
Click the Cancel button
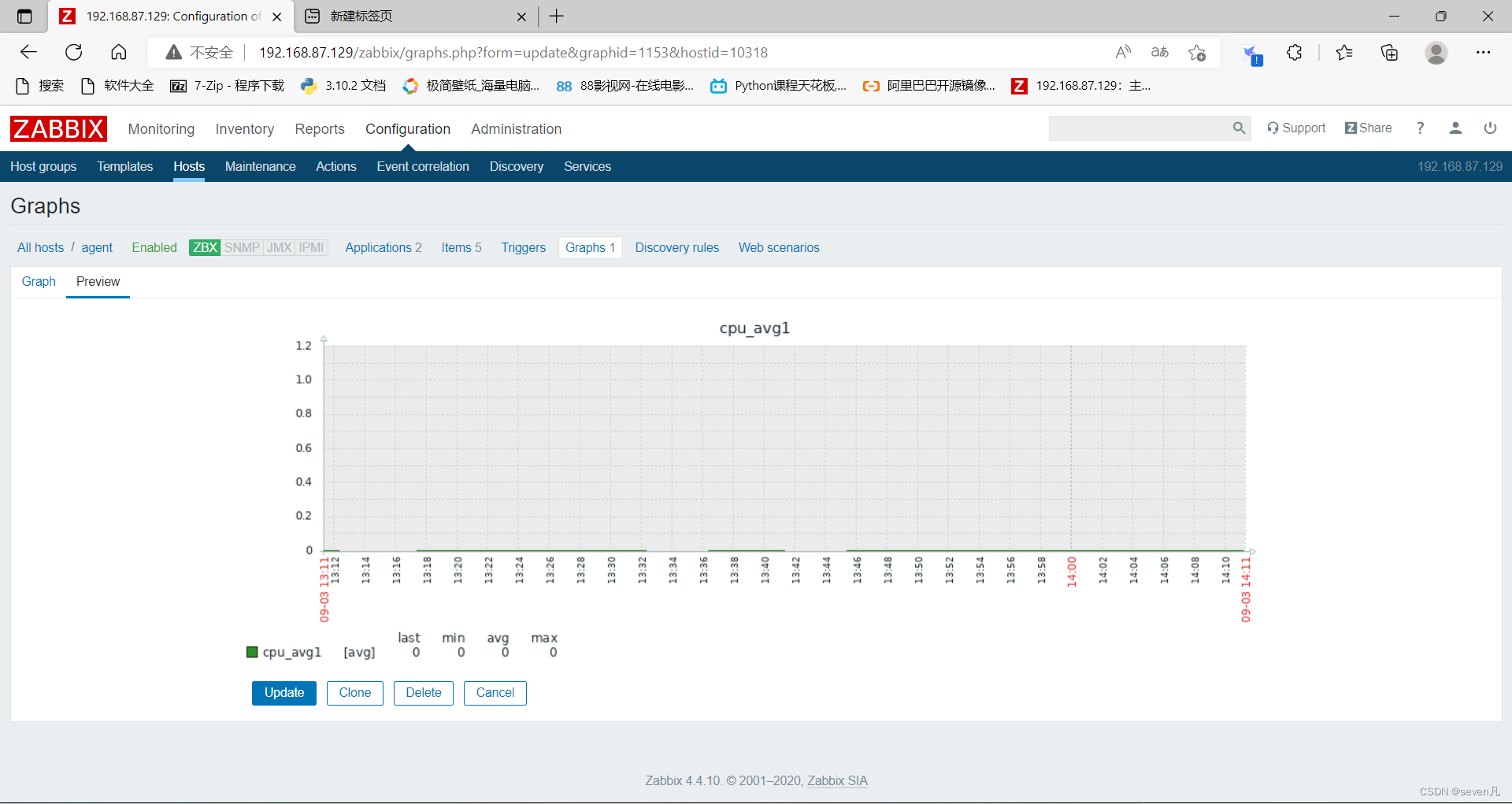[495, 693]
